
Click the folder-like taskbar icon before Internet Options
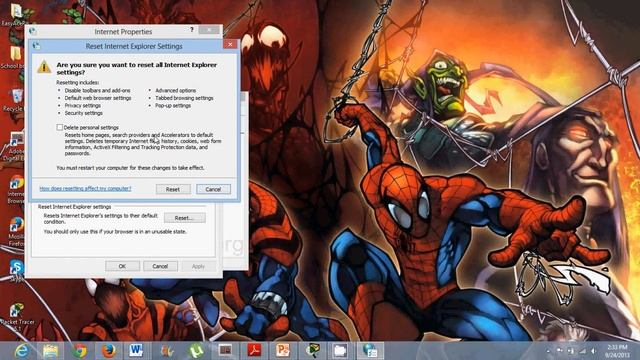tap(340, 350)
